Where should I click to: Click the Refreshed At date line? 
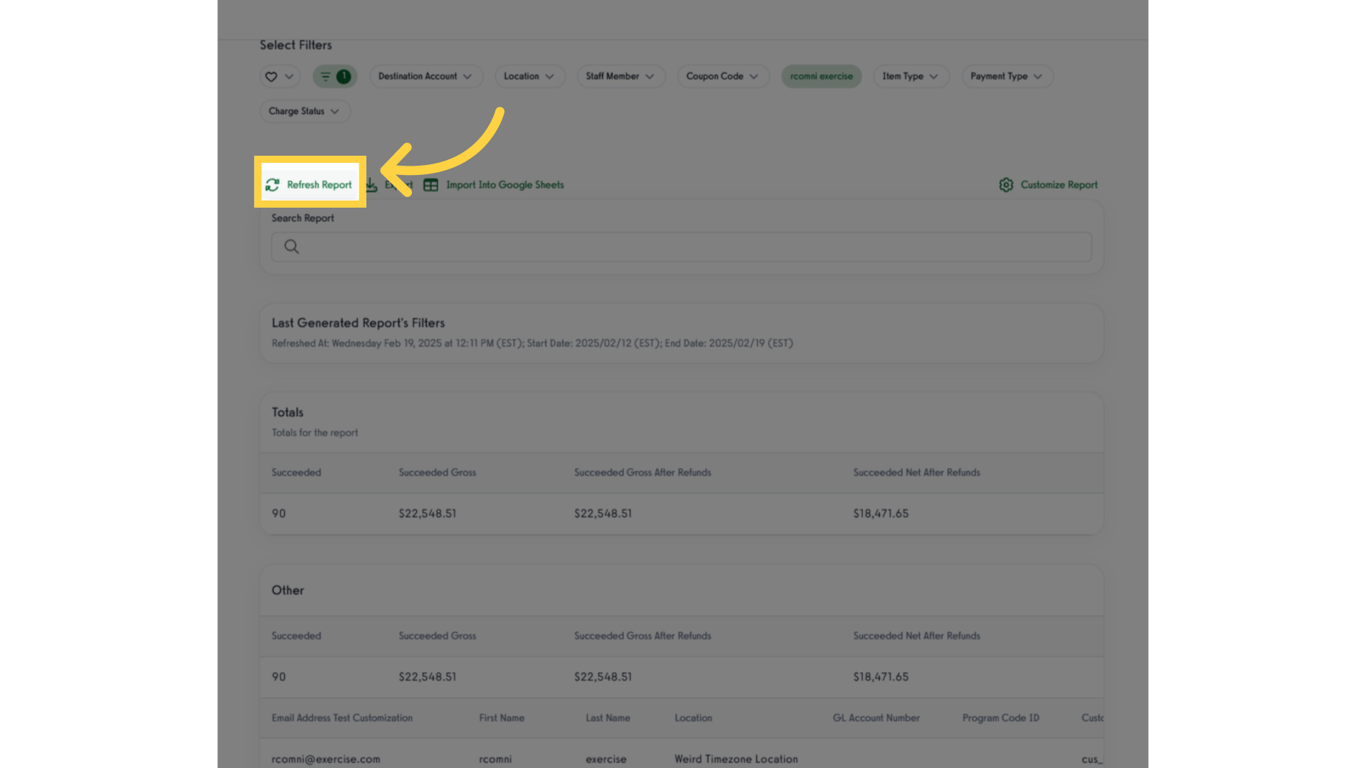pyautogui.click(x=532, y=343)
